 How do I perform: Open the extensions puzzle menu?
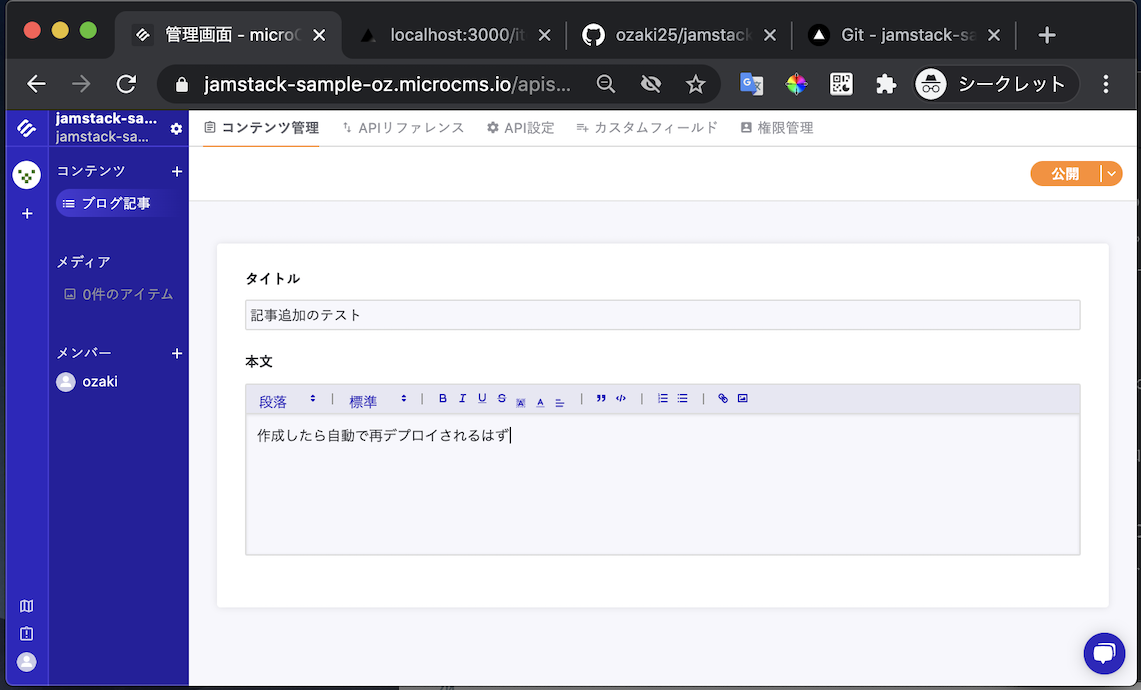pos(886,84)
